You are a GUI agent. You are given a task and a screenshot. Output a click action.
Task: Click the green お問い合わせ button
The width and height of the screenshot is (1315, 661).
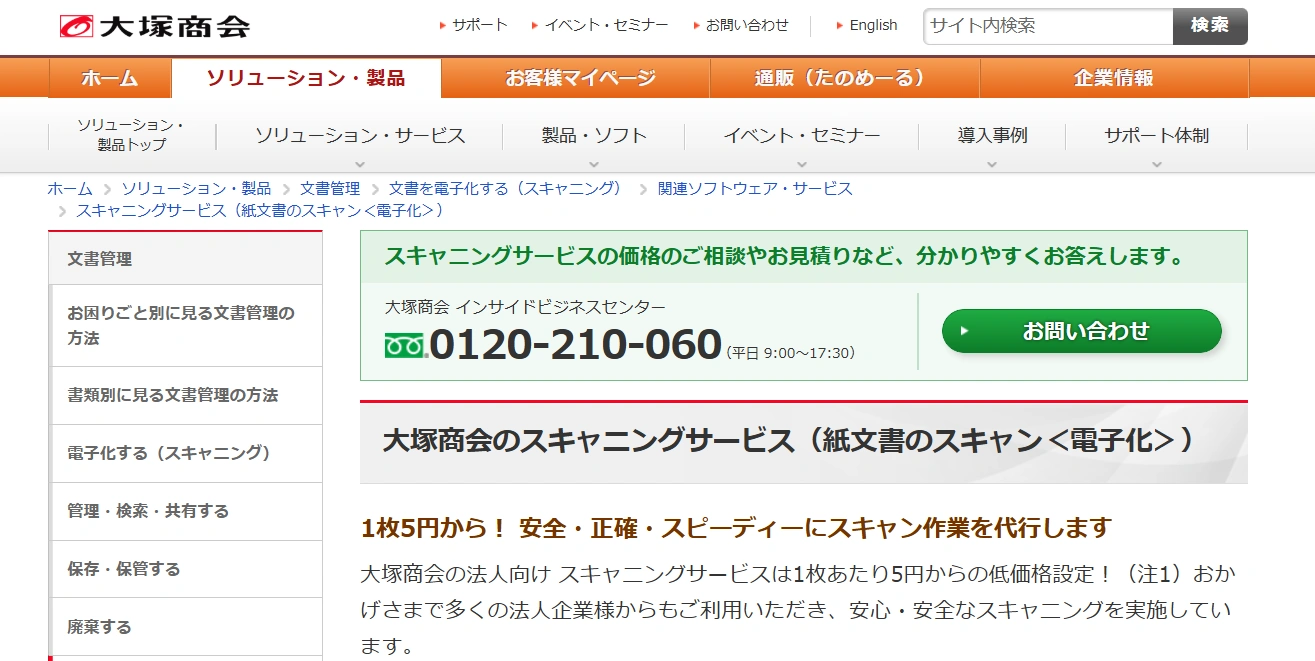pos(1082,331)
